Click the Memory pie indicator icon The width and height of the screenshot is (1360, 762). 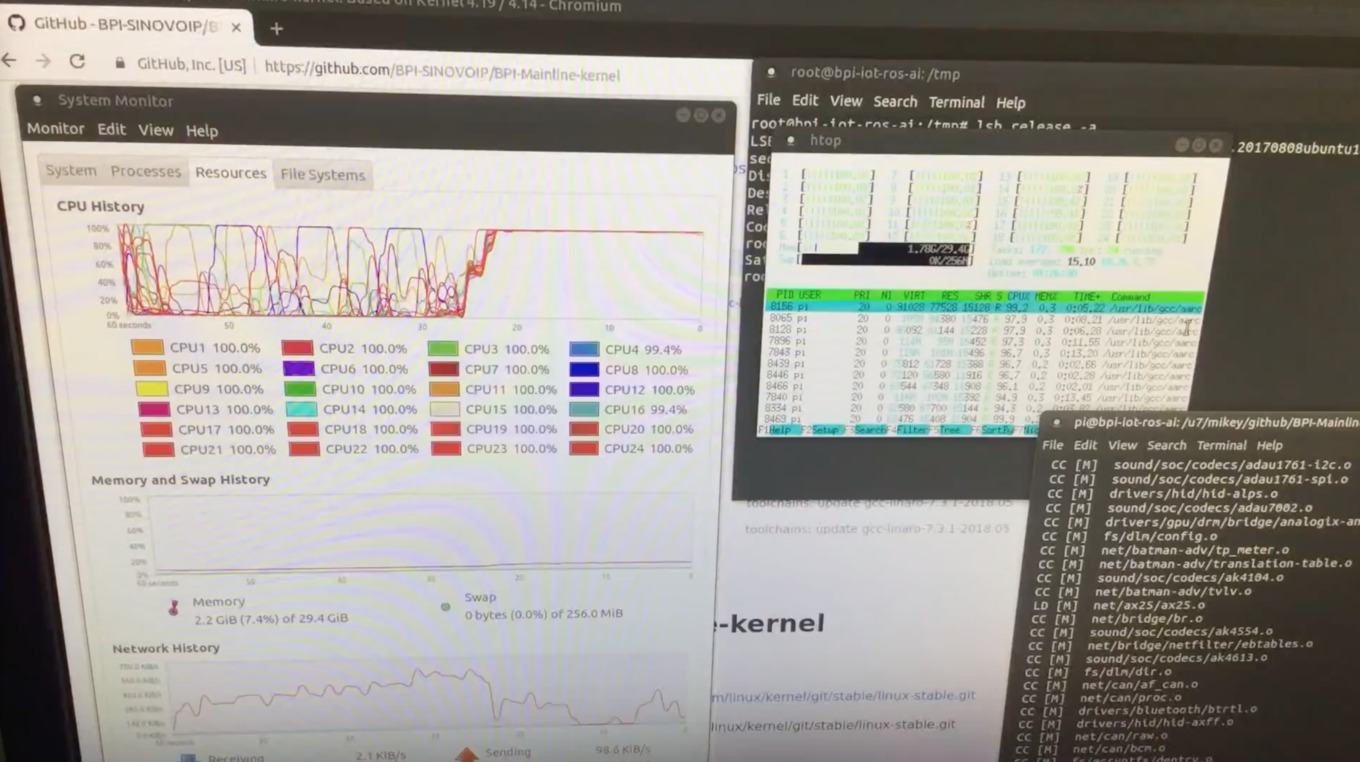[x=174, y=607]
